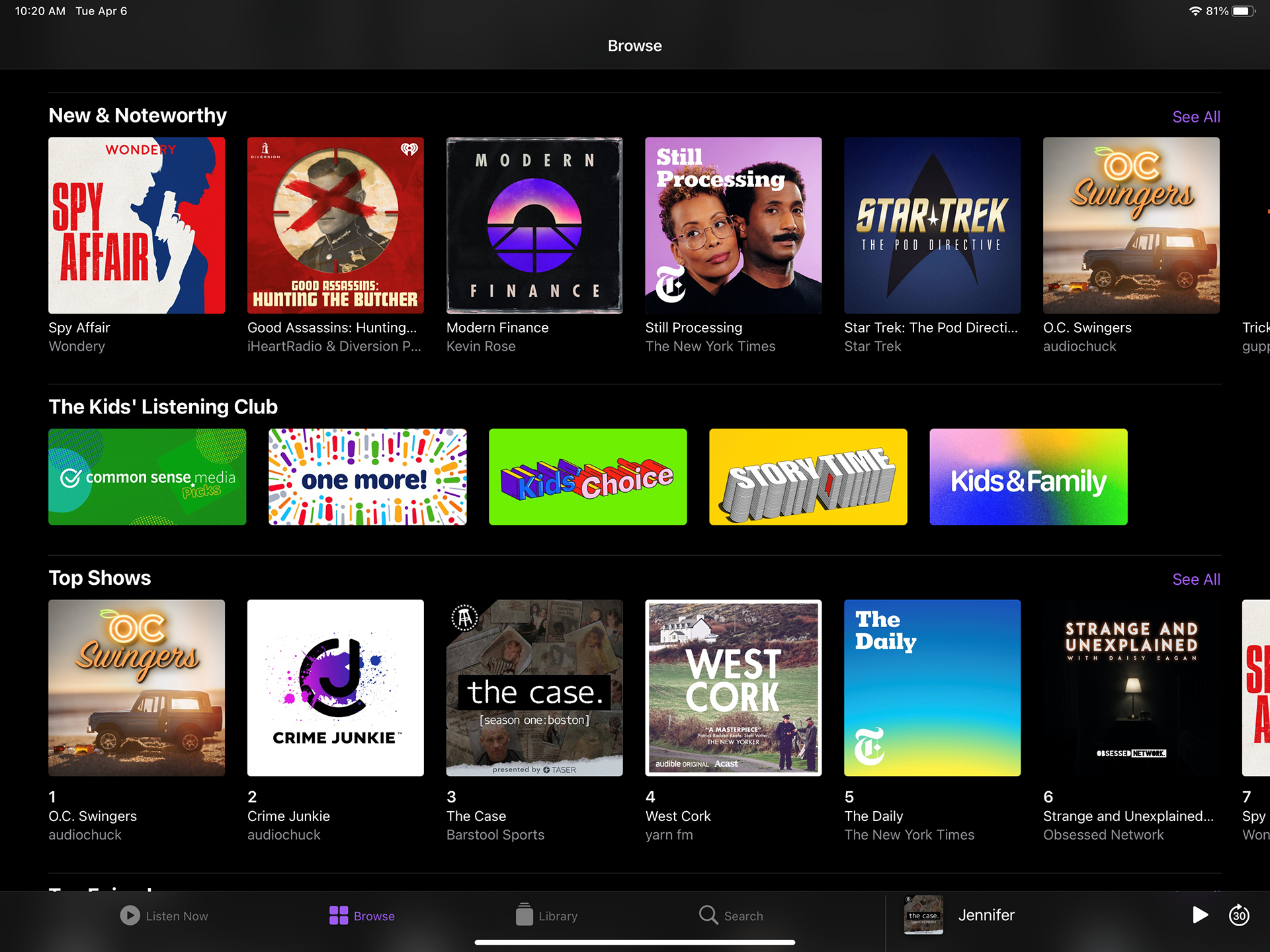This screenshot has height=952, width=1270.
Task: Open the Listen Now tab
Action: coord(164,916)
